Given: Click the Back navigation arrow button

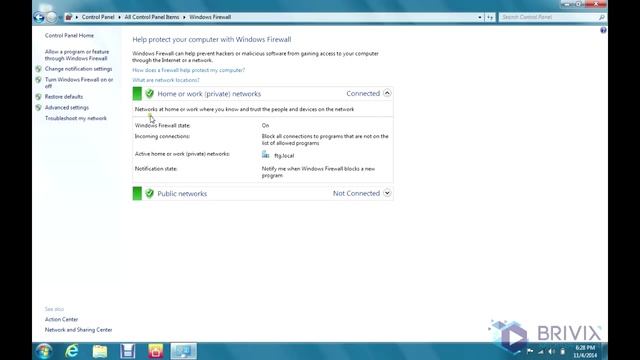Looking at the screenshot, I should (39, 17).
